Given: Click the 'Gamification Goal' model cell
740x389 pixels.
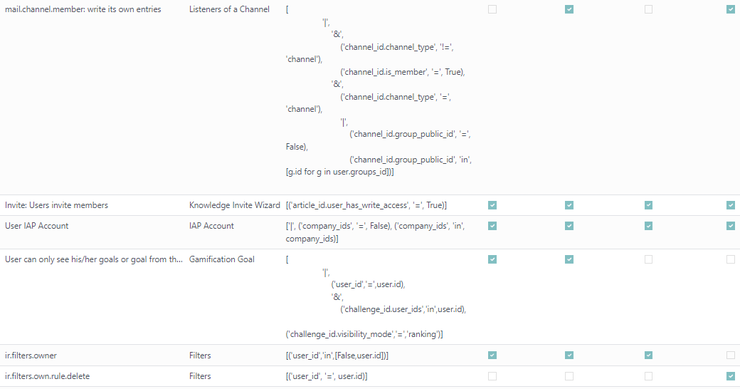Looking at the screenshot, I should (x=222, y=259).
